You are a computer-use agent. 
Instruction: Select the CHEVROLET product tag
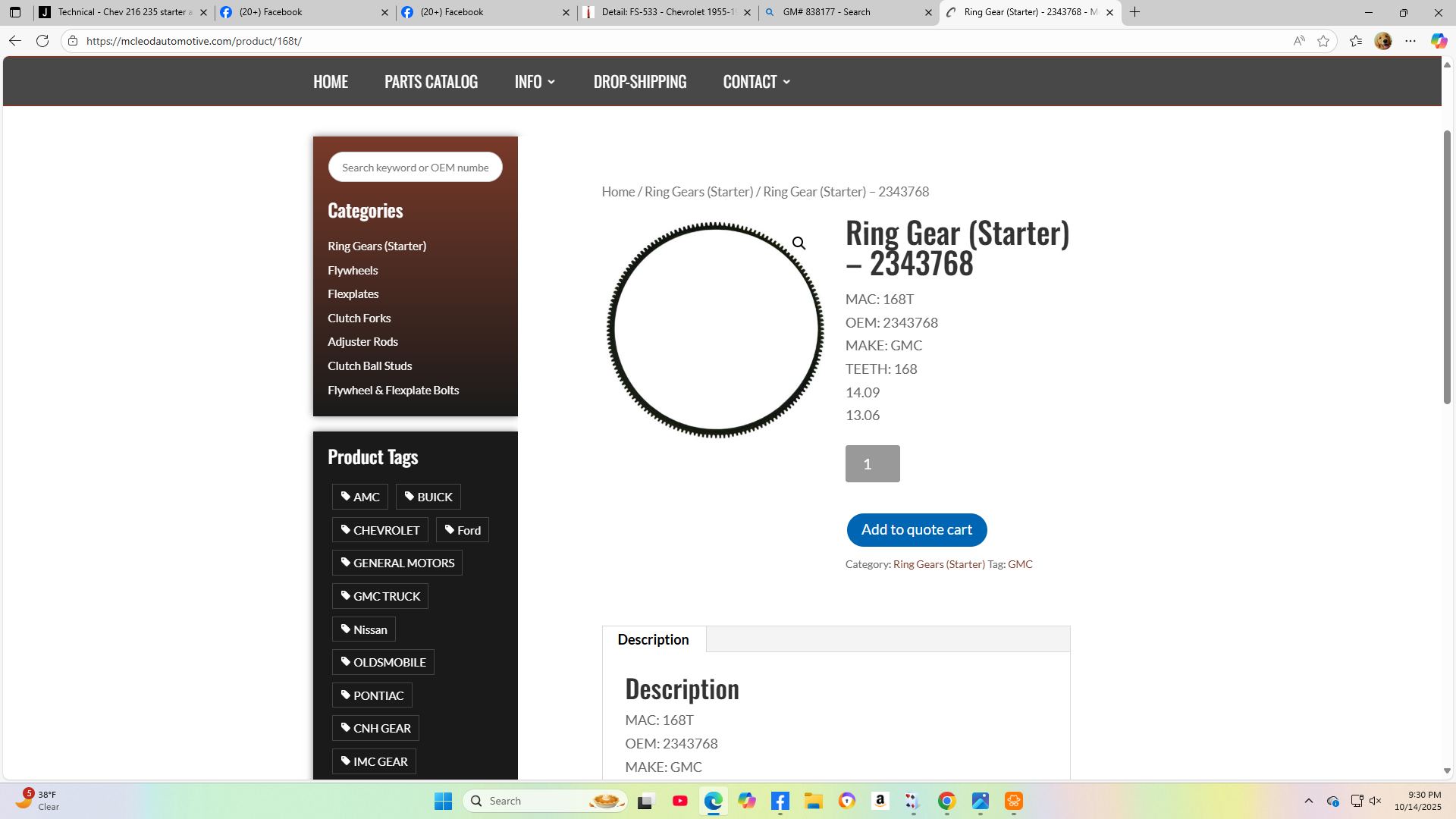tap(380, 530)
